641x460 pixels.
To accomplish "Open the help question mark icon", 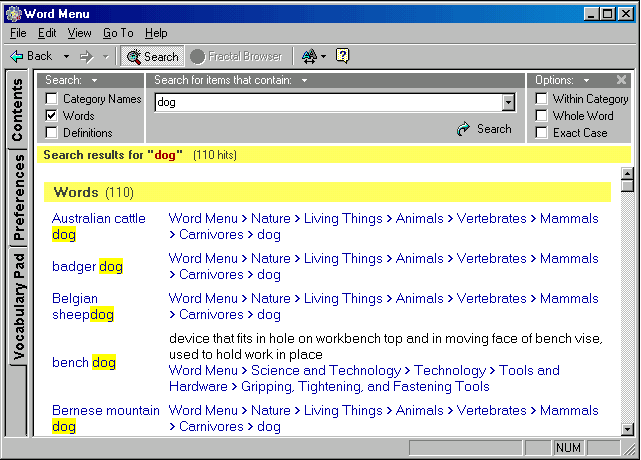I will (x=342, y=56).
